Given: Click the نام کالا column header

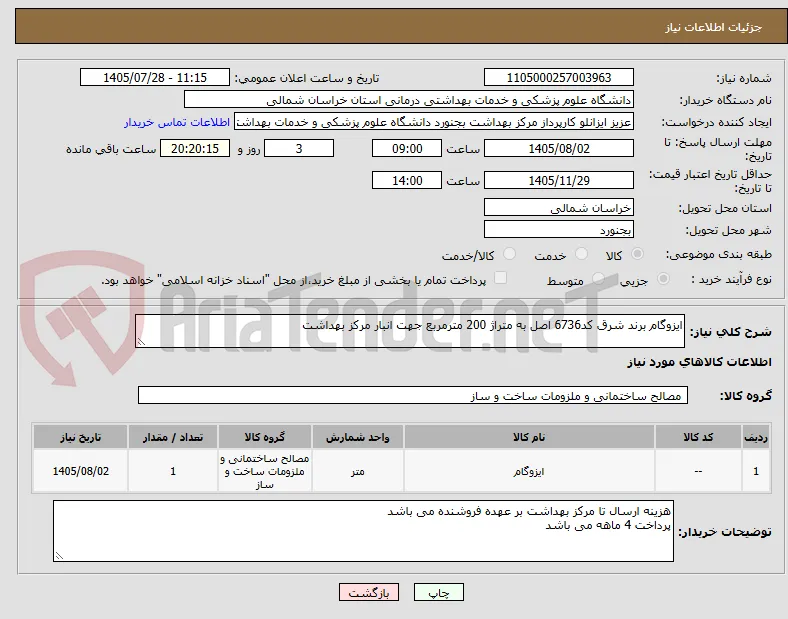Looking at the screenshot, I should pos(529,437).
